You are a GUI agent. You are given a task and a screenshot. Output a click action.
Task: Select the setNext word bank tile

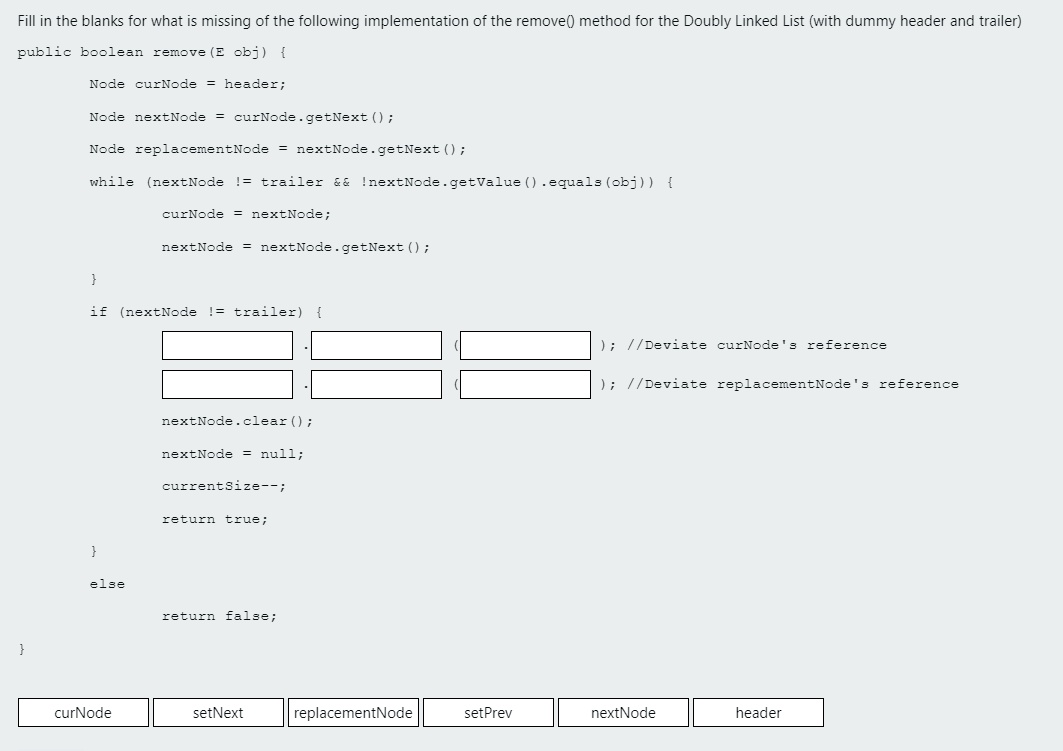(x=218, y=712)
